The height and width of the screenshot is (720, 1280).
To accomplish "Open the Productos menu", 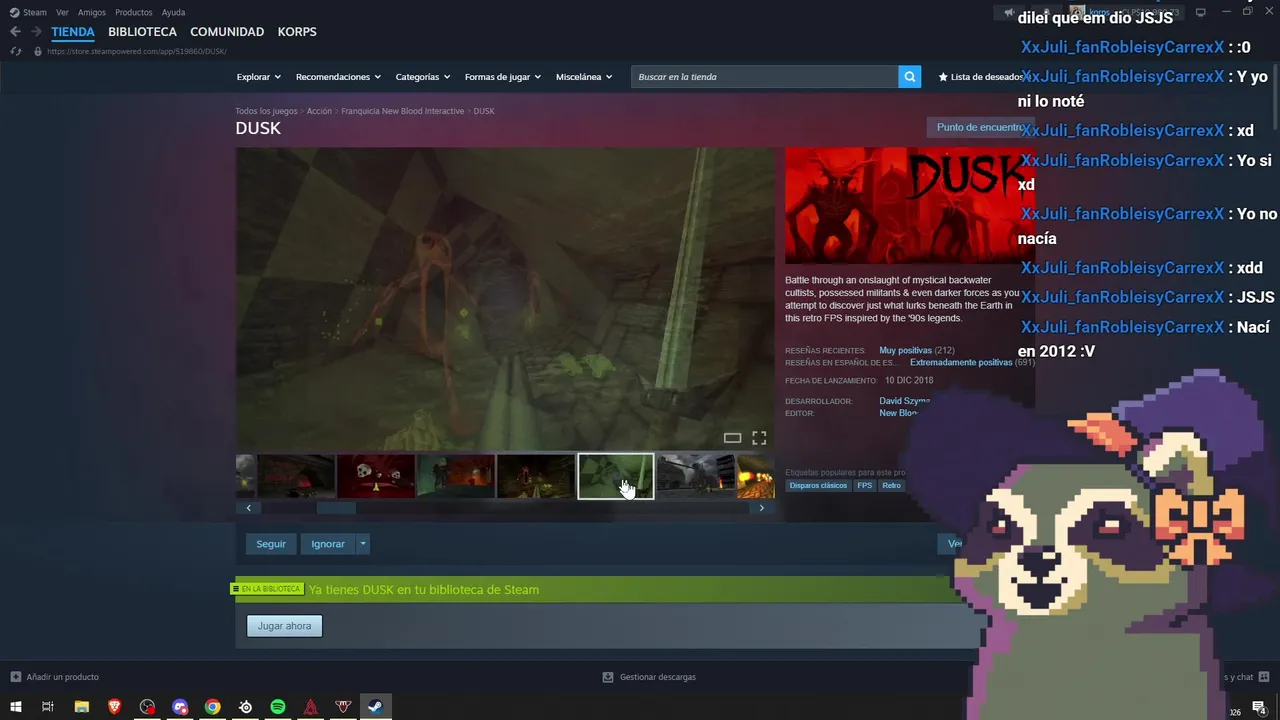I will tap(134, 12).
